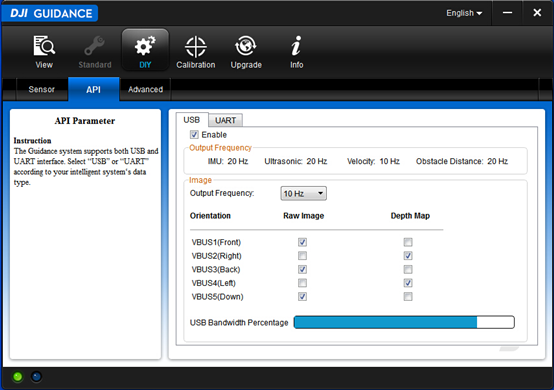Click the orange Image group title
Image resolution: width=554 pixels, height=390 pixels.
(x=200, y=180)
